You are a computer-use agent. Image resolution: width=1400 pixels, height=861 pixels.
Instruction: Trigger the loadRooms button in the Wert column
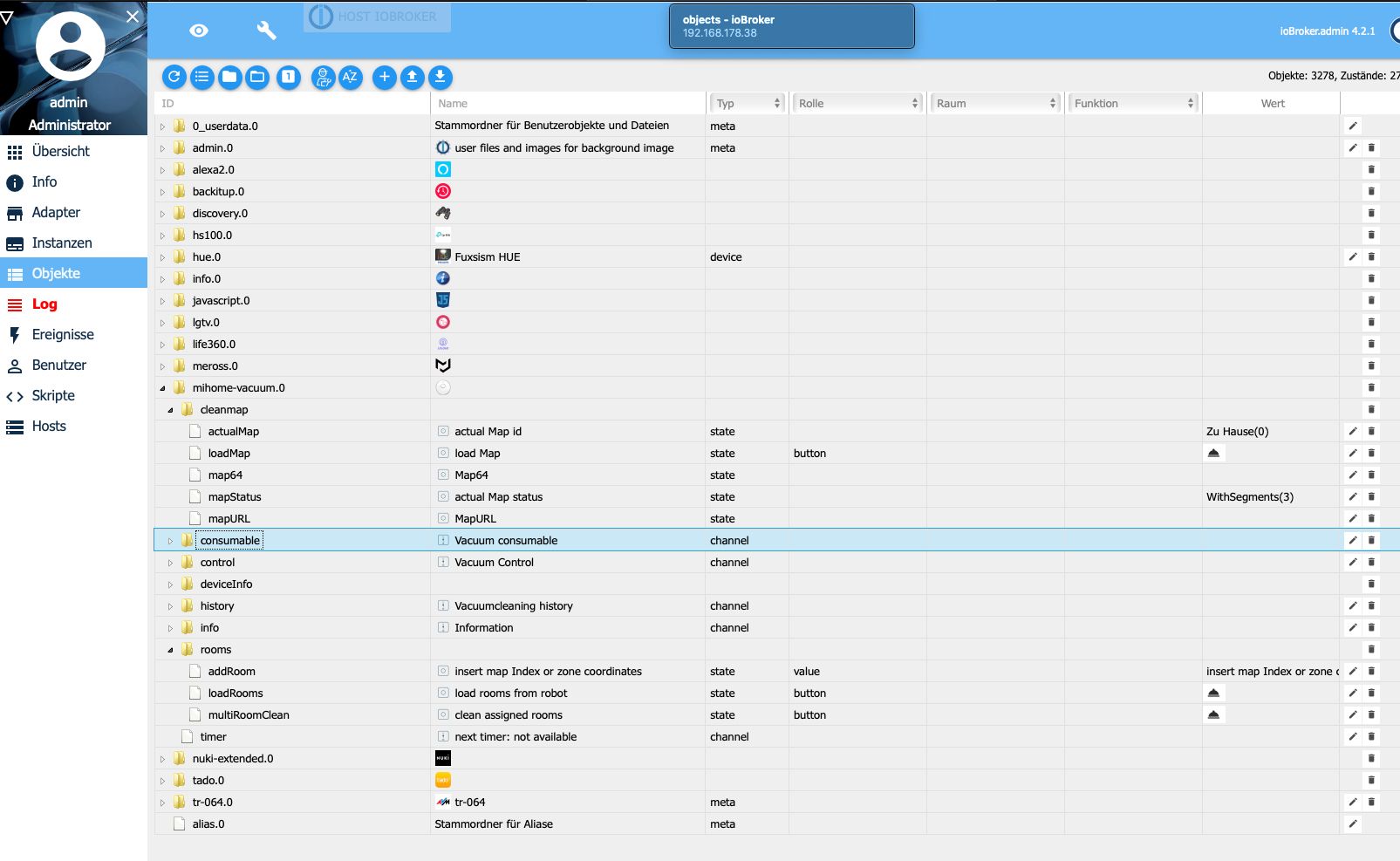tap(1213, 693)
